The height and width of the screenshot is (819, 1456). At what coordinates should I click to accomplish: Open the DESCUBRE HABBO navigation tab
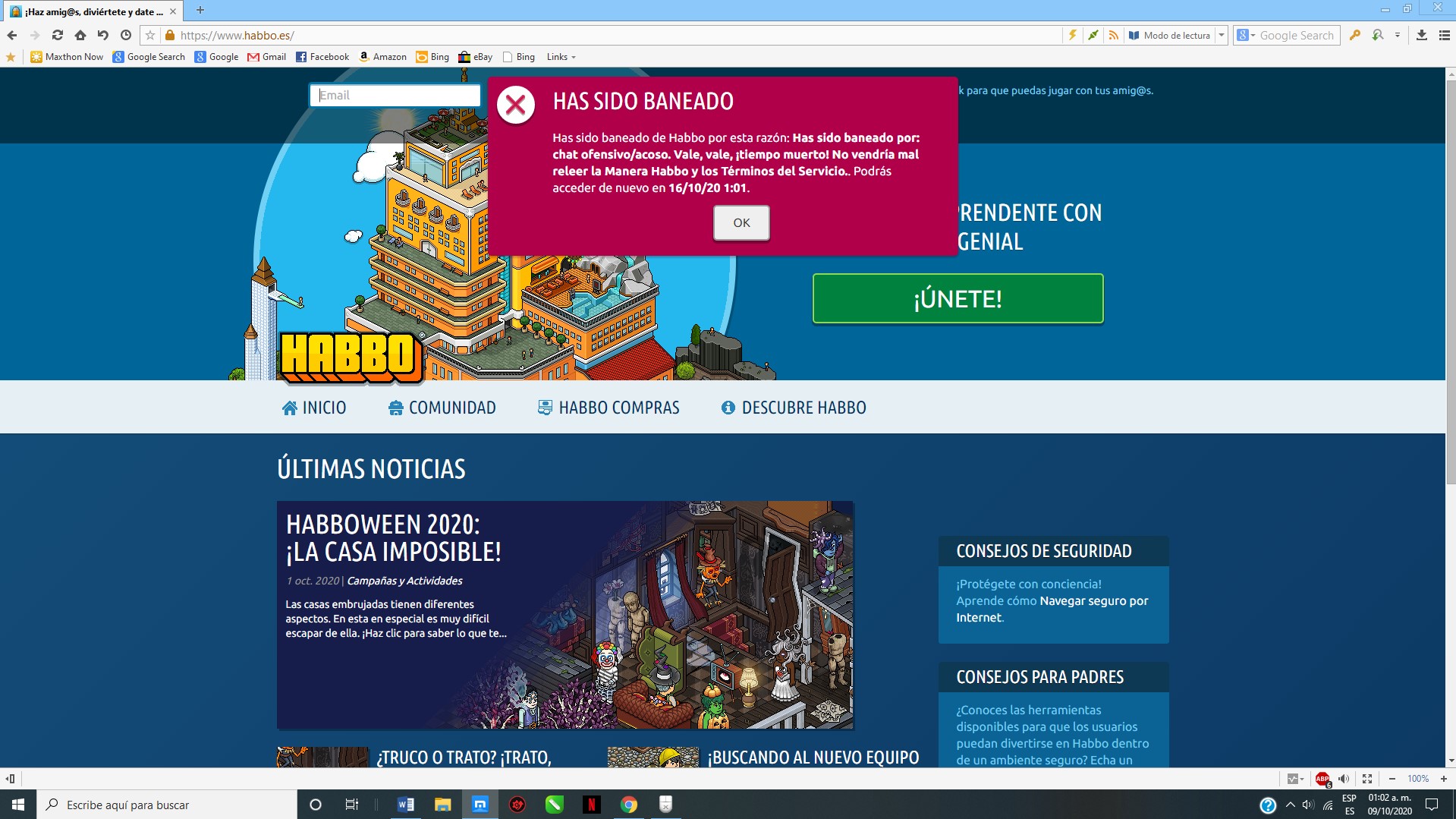794,408
